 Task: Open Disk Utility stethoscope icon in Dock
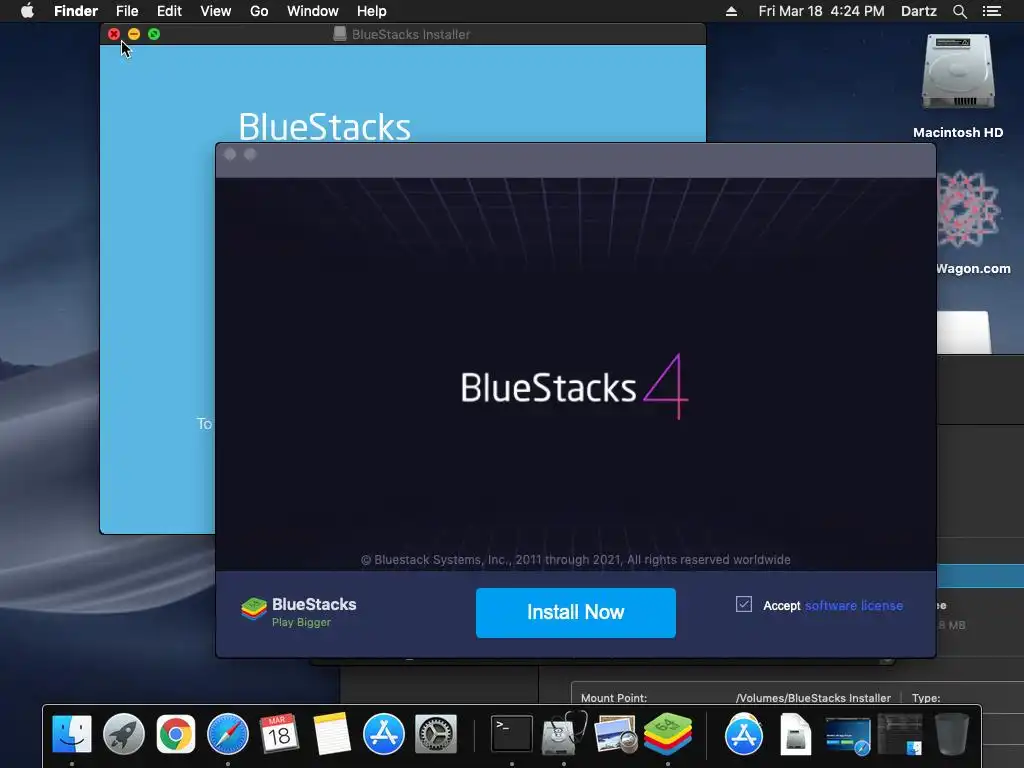pos(564,734)
